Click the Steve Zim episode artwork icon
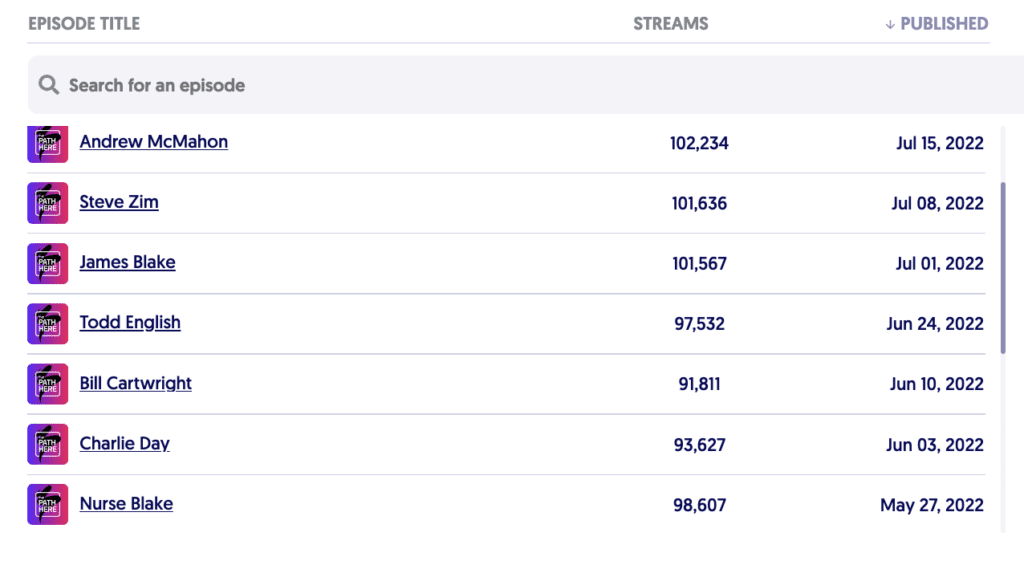The image size is (1024, 565). pos(48,203)
